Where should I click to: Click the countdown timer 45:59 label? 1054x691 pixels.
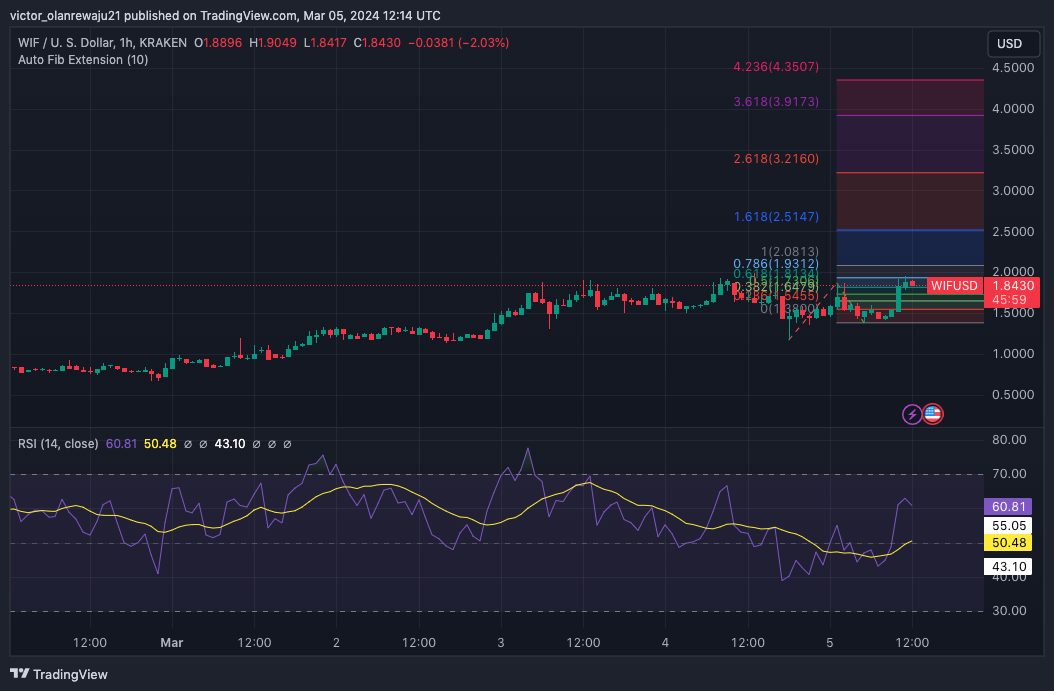1009,300
